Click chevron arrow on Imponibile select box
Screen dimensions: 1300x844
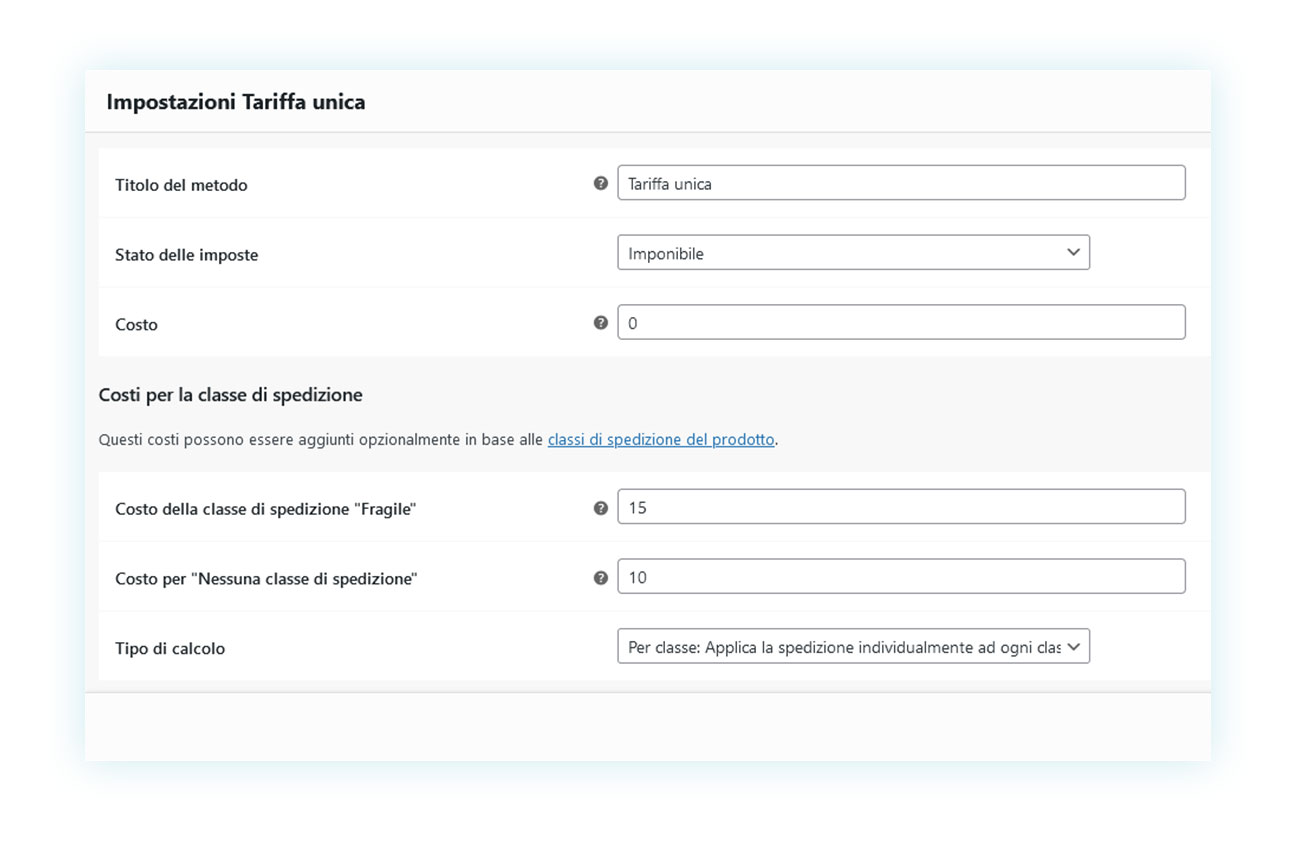pyautogui.click(x=1073, y=253)
